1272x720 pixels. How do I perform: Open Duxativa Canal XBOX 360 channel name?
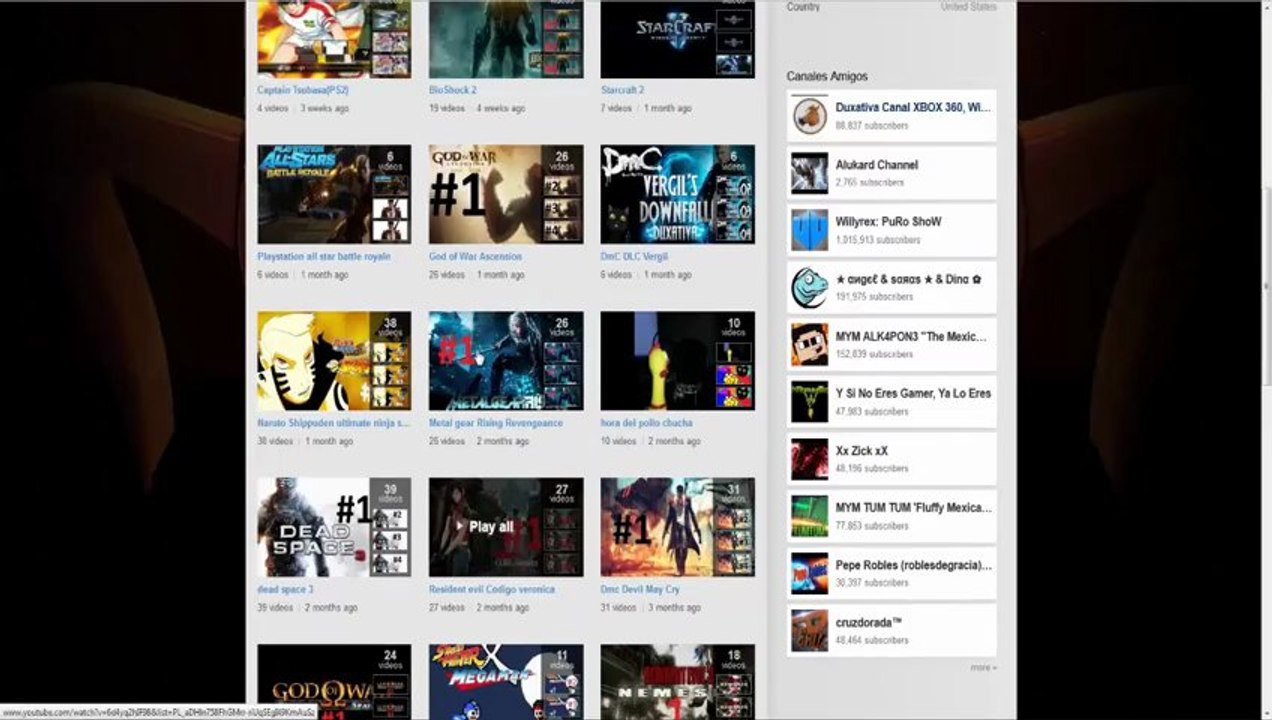click(913, 107)
